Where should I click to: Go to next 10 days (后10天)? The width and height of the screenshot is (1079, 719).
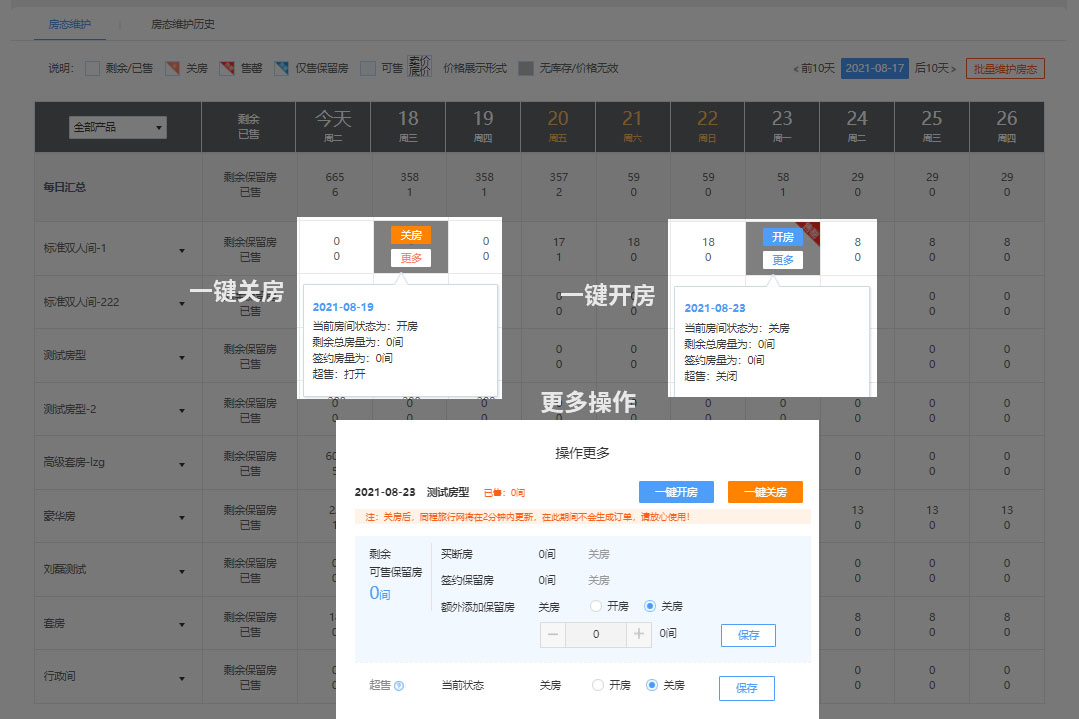pyautogui.click(x=935, y=69)
